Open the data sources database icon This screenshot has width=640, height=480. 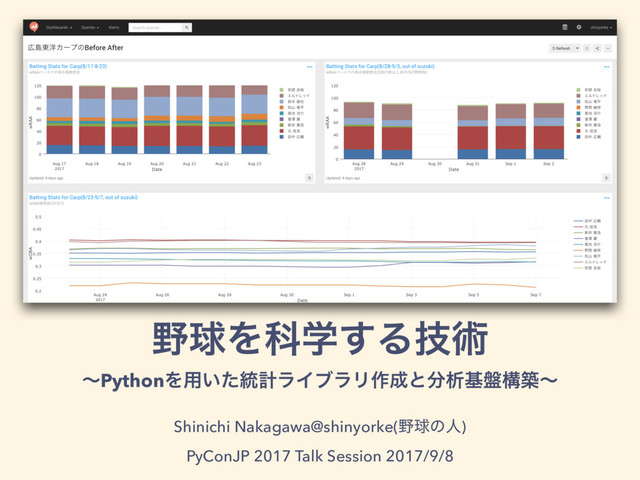[565, 27]
